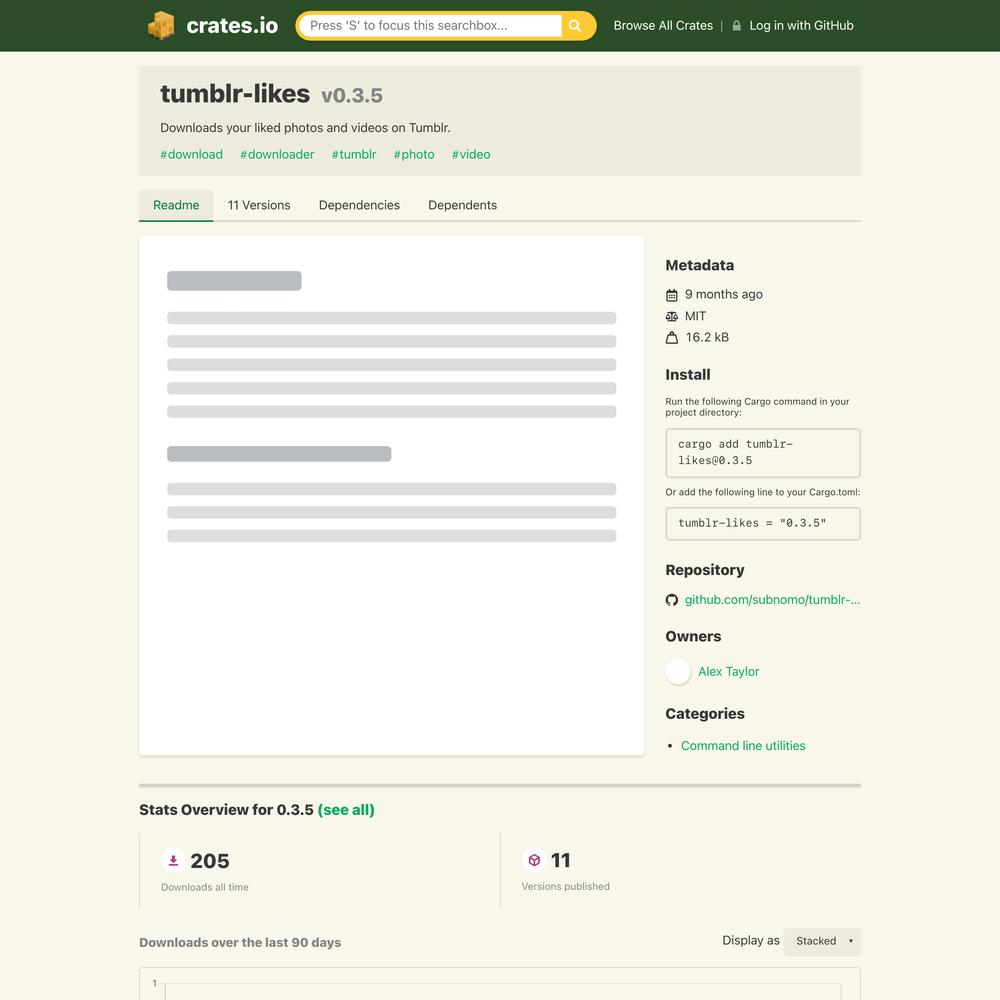Switch to the Readme tab
Screen dimensions: 1000x1000
tap(176, 205)
